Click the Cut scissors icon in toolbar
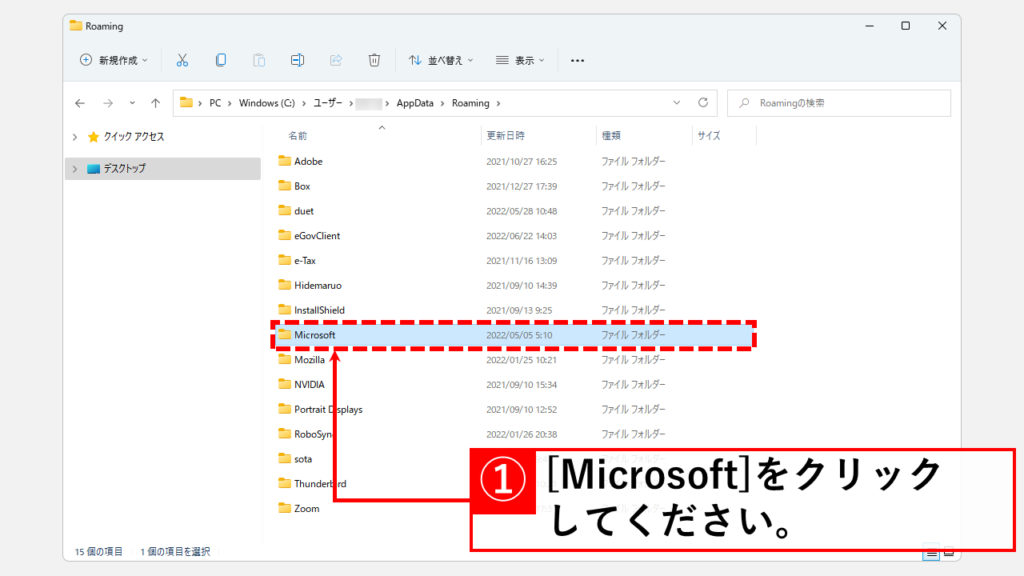The height and width of the screenshot is (576, 1024). [182, 60]
